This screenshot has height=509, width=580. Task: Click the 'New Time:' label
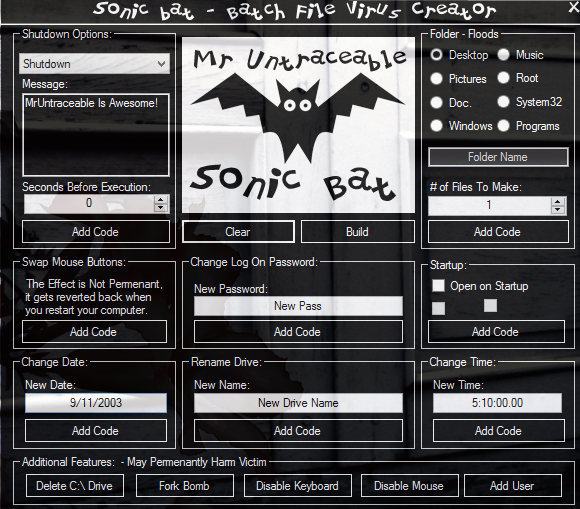[x=458, y=385]
